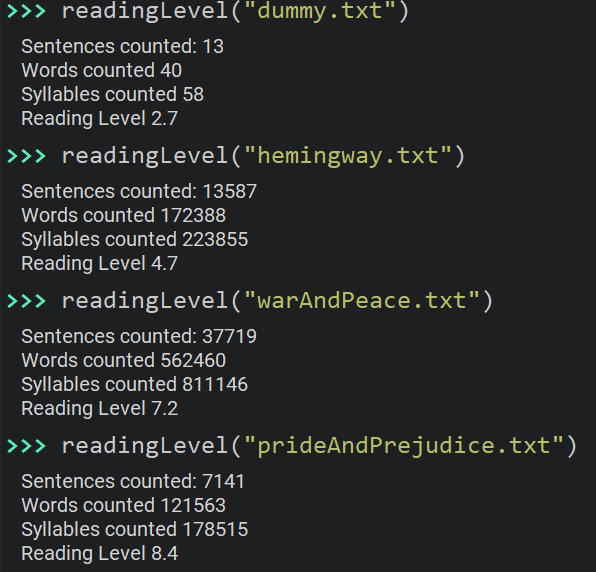Viewport: 596px width, 572px height.
Task: Click the prompt arrows before warAndPeace.txt call
Action: 27,301
